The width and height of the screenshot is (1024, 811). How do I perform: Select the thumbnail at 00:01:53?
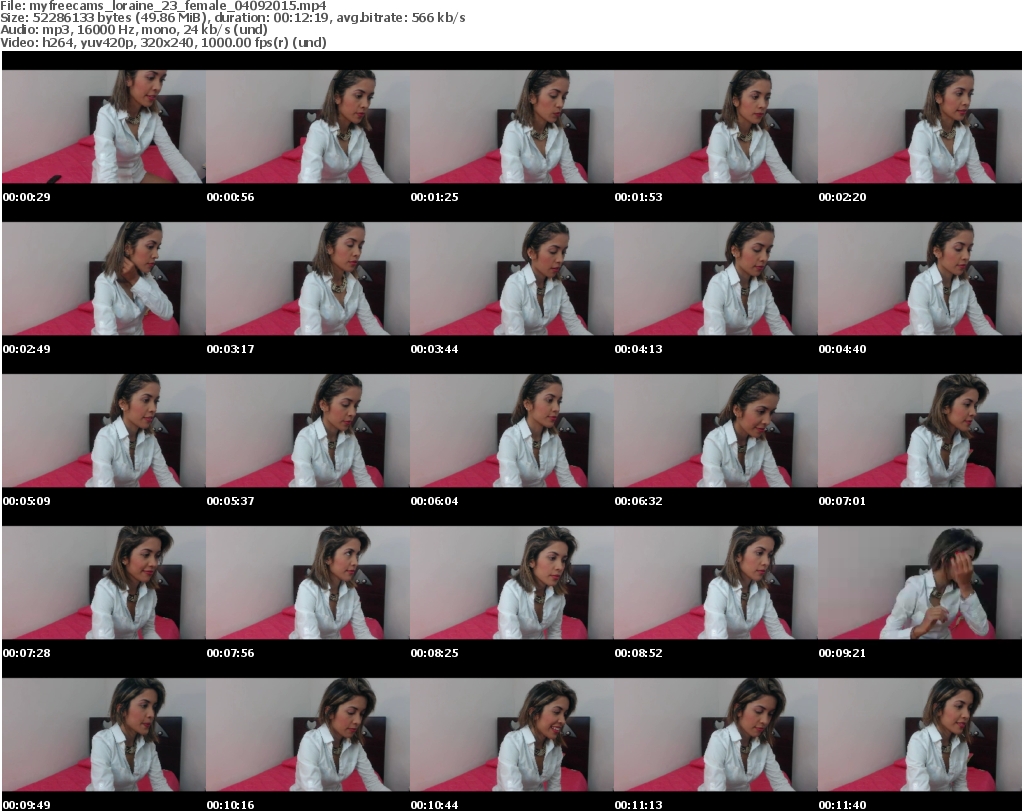click(716, 127)
